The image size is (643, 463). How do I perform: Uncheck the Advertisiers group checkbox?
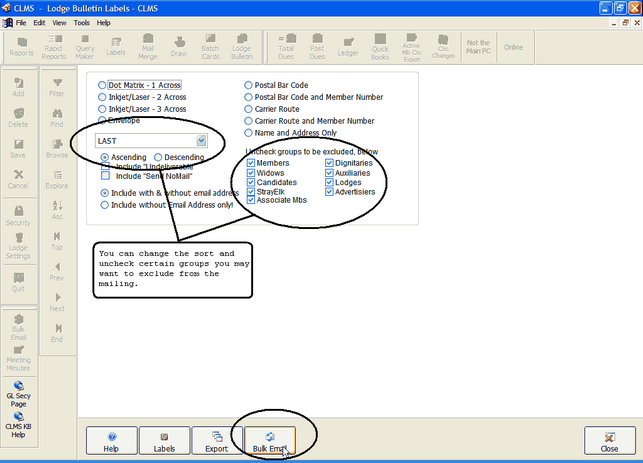click(x=329, y=191)
